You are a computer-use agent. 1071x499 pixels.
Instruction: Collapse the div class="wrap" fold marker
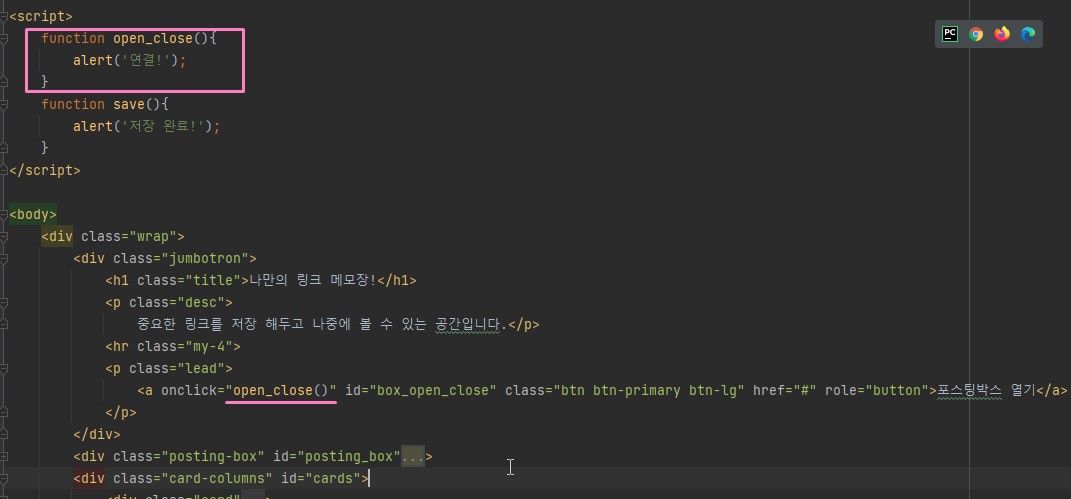pyautogui.click(x=3, y=237)
